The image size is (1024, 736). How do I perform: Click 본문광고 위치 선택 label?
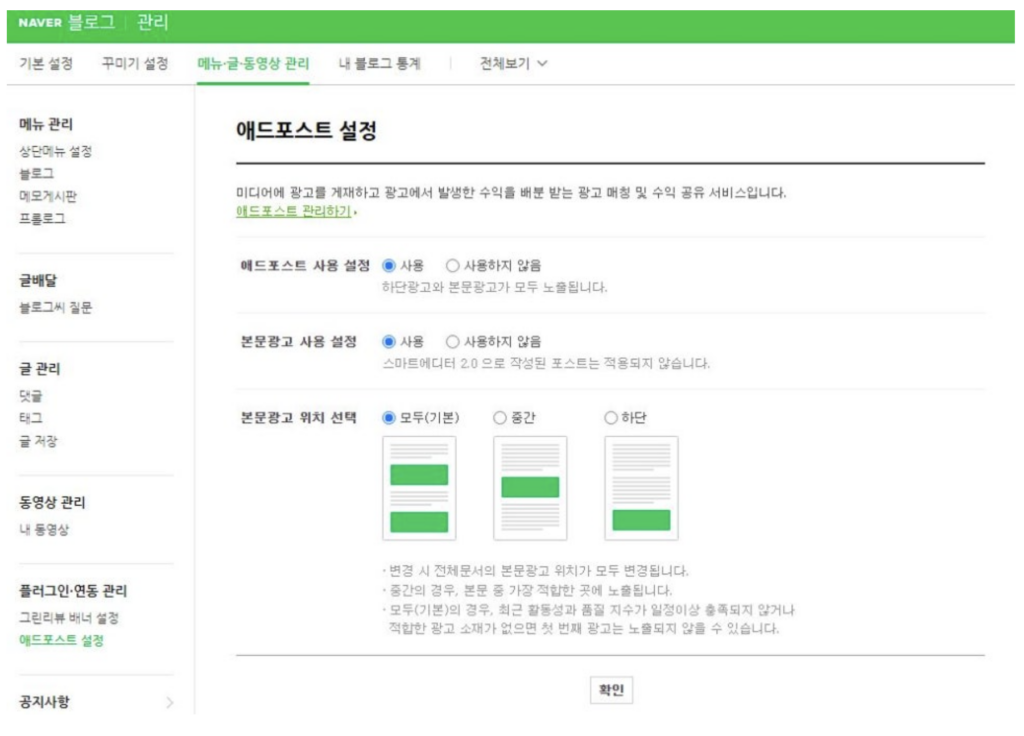click(x=299, y=418)
